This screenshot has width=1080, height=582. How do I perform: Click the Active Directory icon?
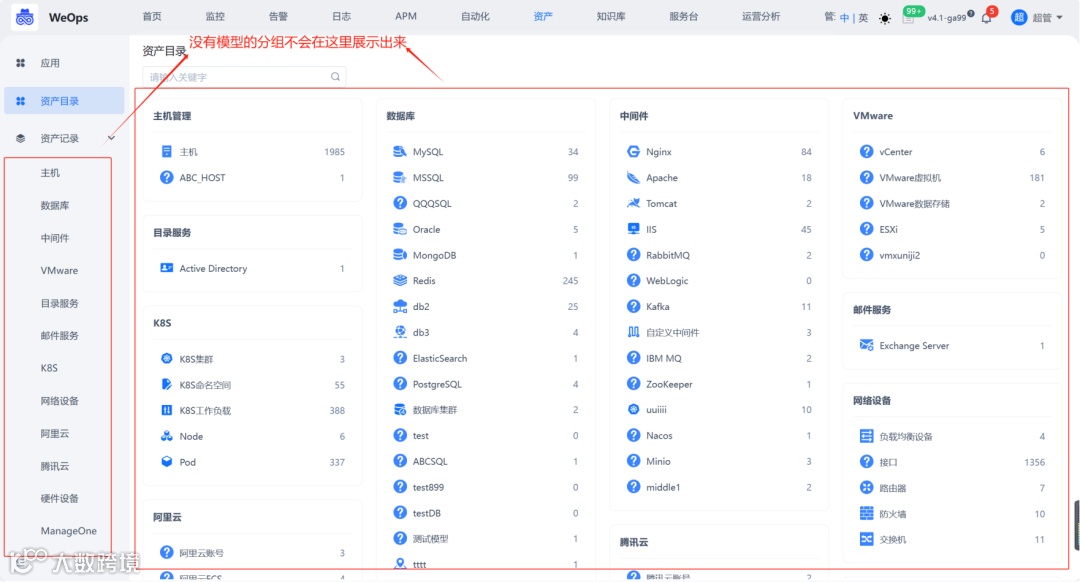tap(166, 268)
